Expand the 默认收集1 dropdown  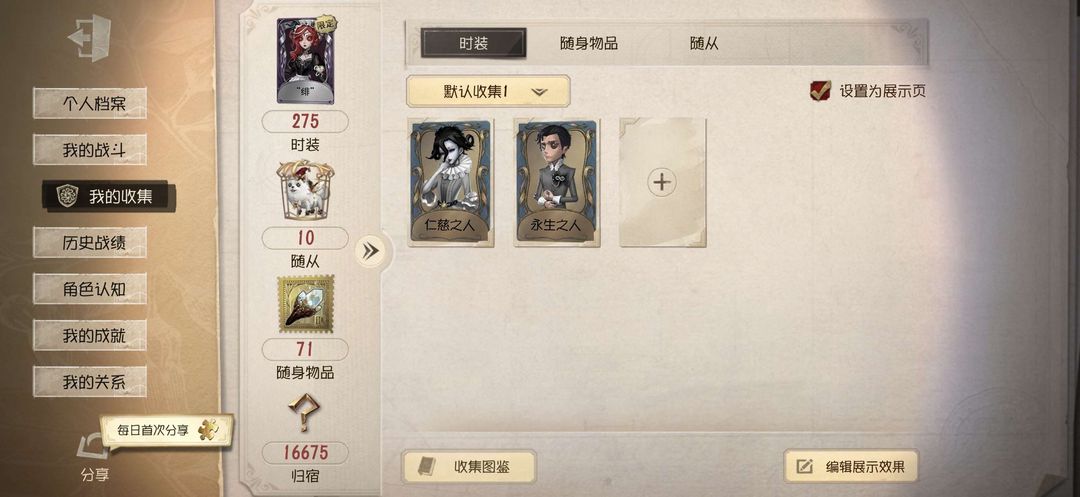pos(488,91)
